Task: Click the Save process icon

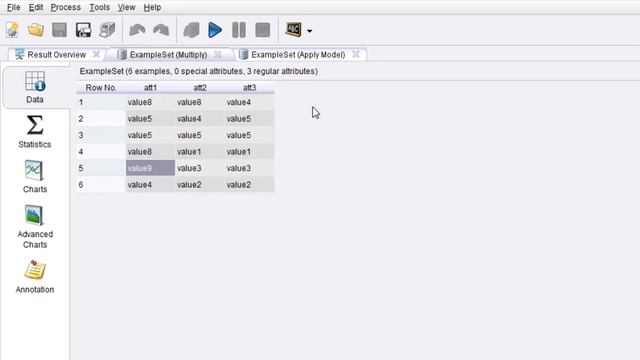Action: [60, 30]
